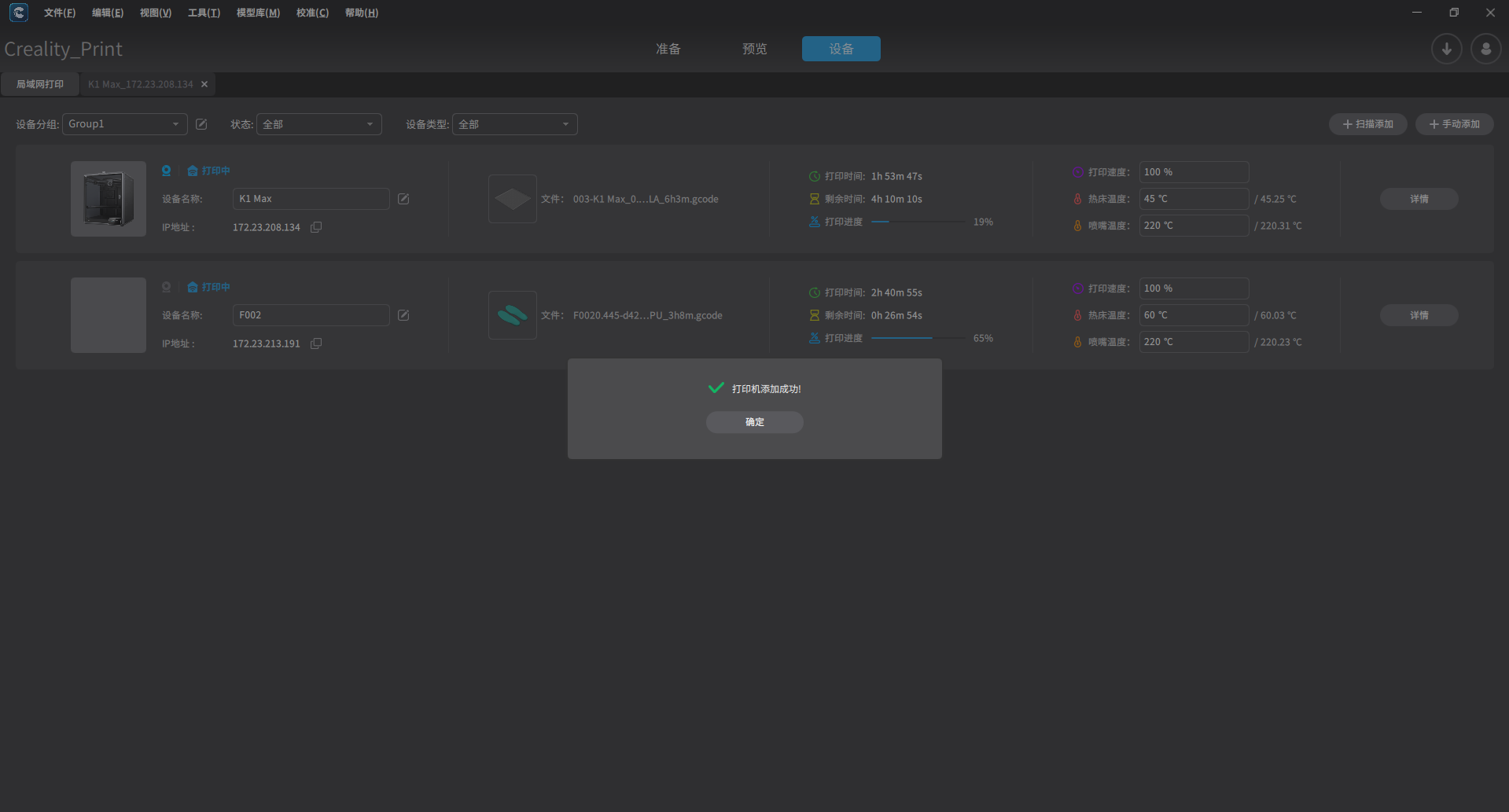The image size is (1509, 812).
Task: Open 详情 for F002 printer
Action: (1419, 315)
